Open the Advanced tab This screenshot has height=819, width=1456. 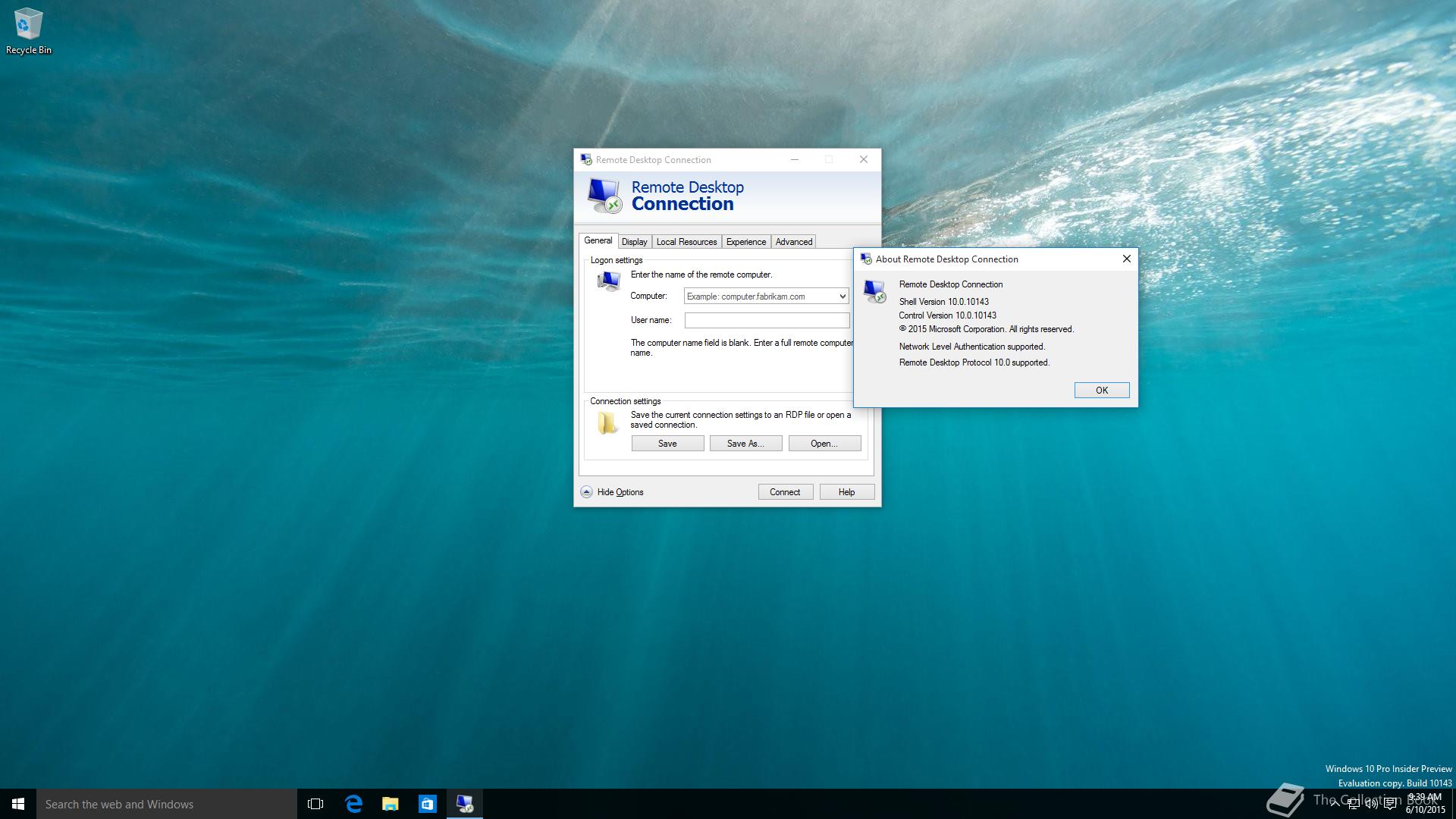(x=794, y=242)
